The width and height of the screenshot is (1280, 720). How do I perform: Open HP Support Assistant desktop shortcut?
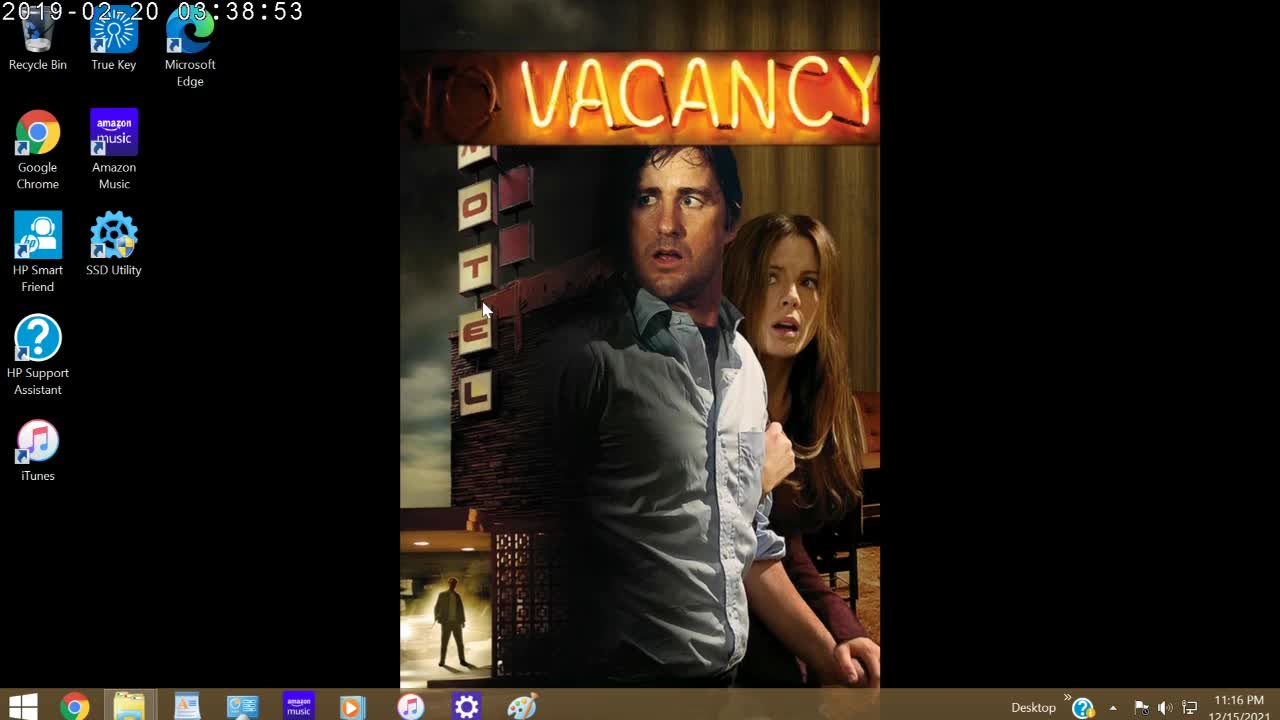click(38, 356)
